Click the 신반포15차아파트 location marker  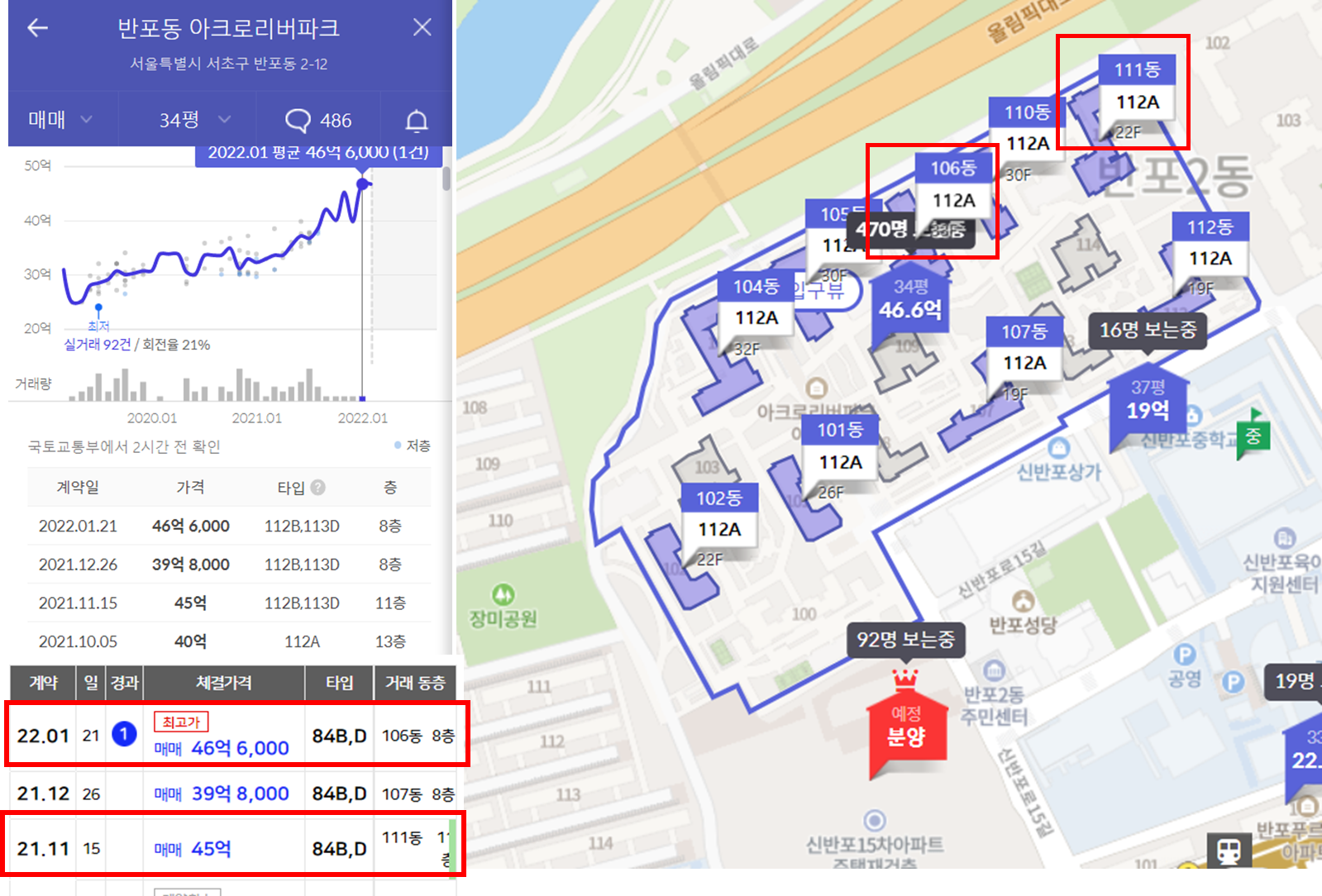coord(875,820)
